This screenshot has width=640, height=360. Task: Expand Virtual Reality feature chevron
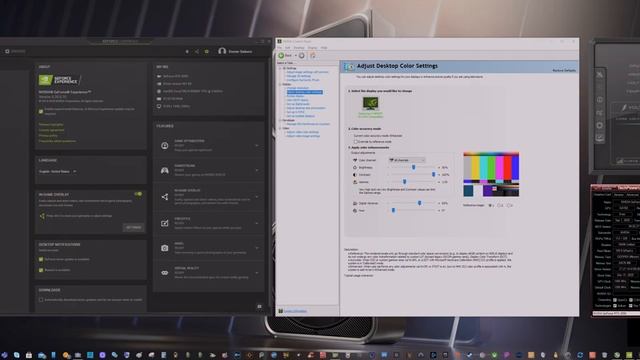[257, 273]
